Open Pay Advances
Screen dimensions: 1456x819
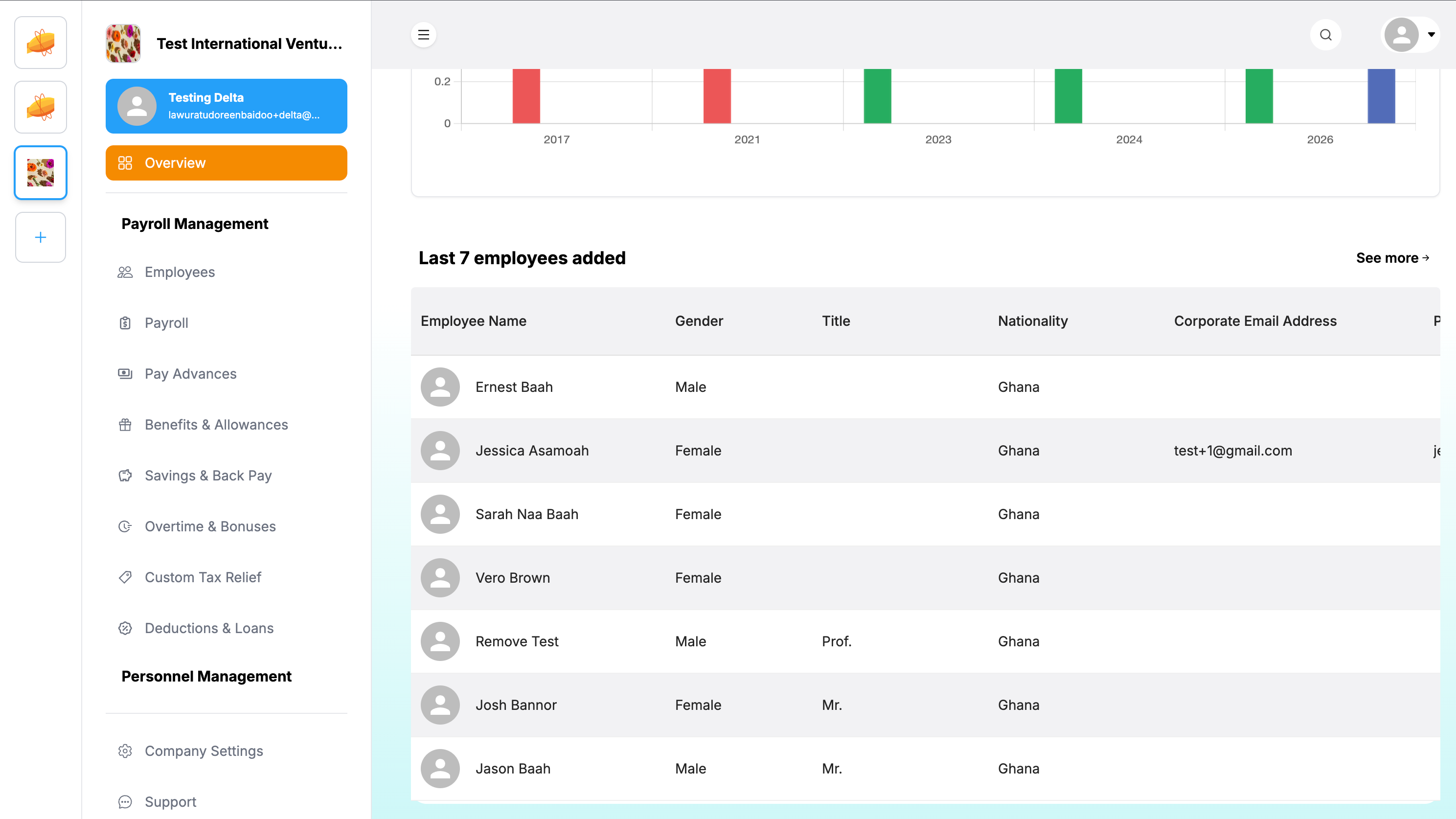190,374
